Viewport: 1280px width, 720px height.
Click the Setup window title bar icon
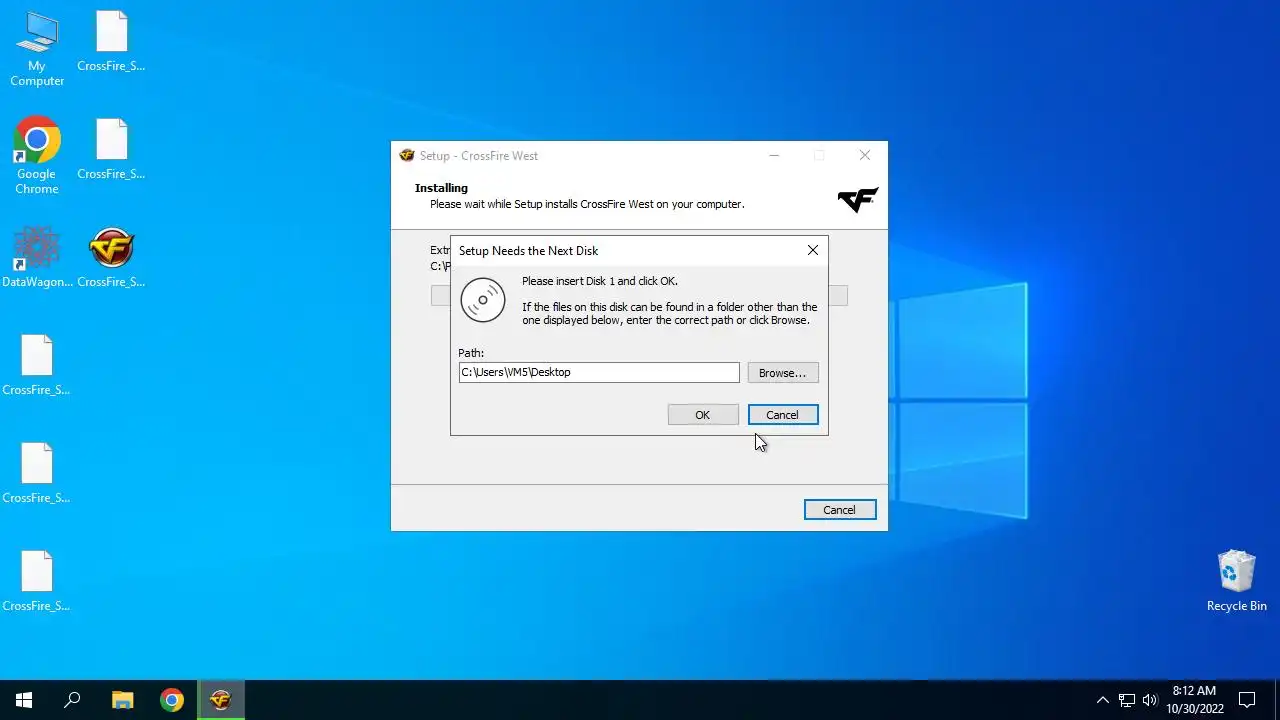pos(407,155)
